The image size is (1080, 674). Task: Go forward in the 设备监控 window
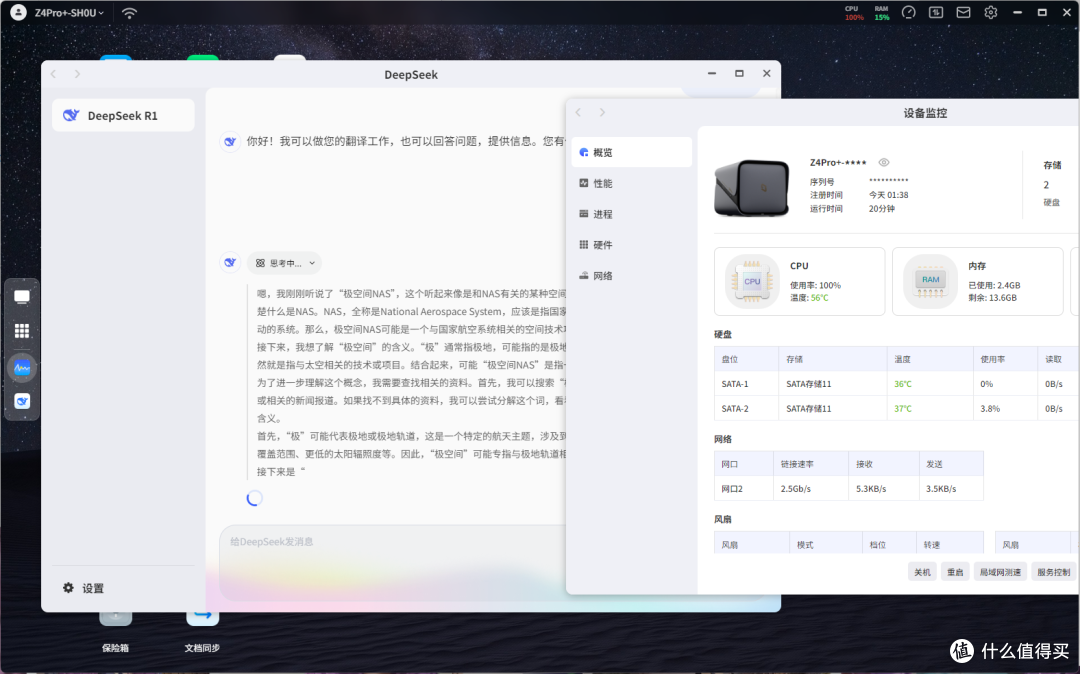pyautogui.click(x=602, y=112)
